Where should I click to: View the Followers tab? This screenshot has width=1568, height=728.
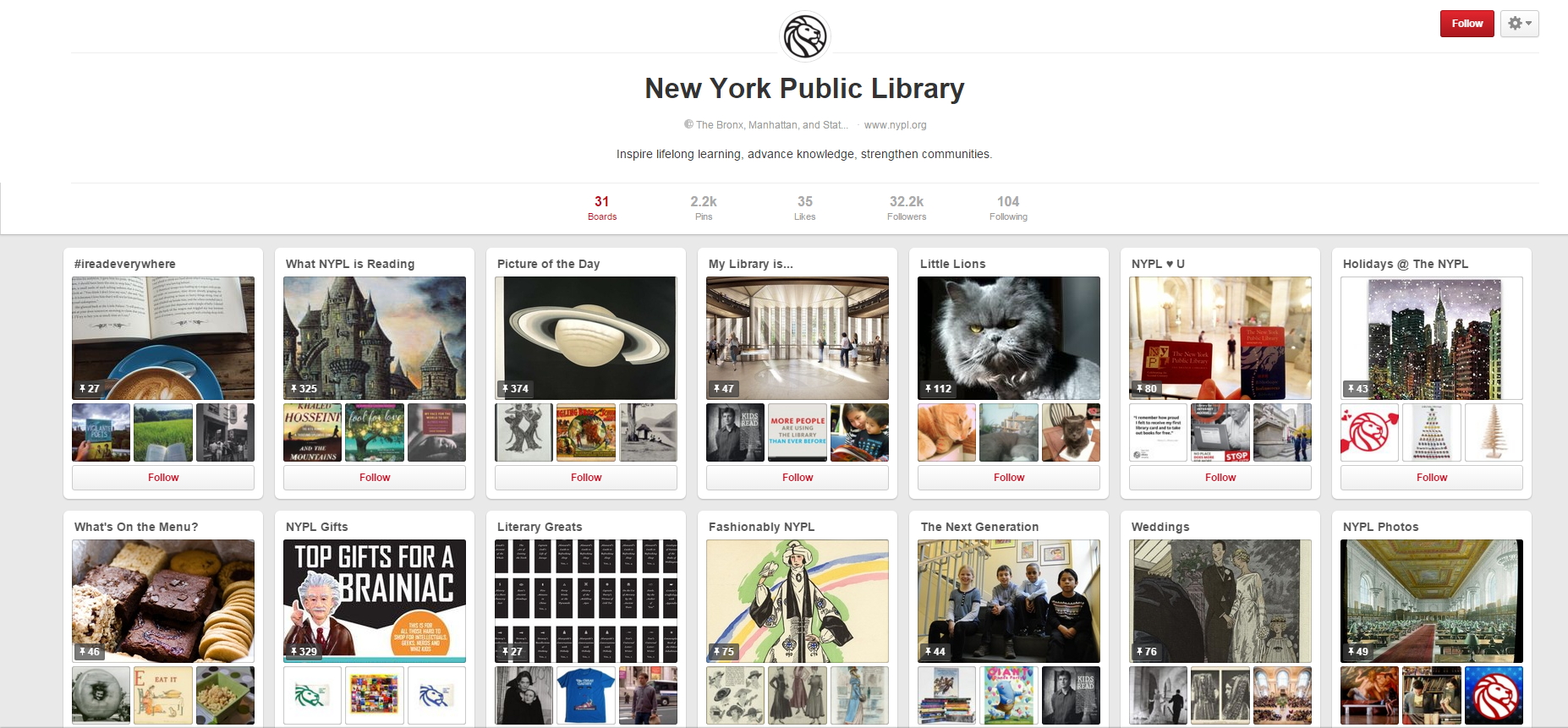click(x=907, y=208)
